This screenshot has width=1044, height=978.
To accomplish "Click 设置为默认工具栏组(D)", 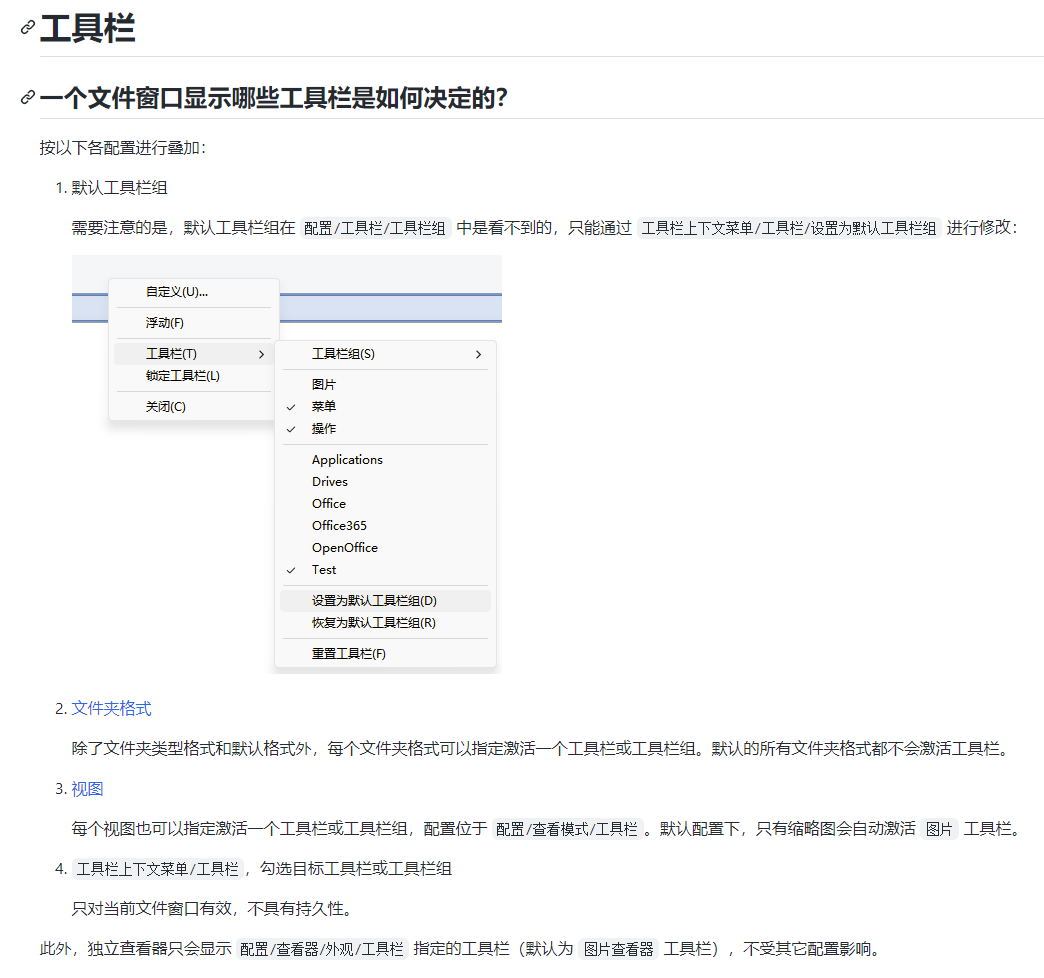I will click(374, 601).
